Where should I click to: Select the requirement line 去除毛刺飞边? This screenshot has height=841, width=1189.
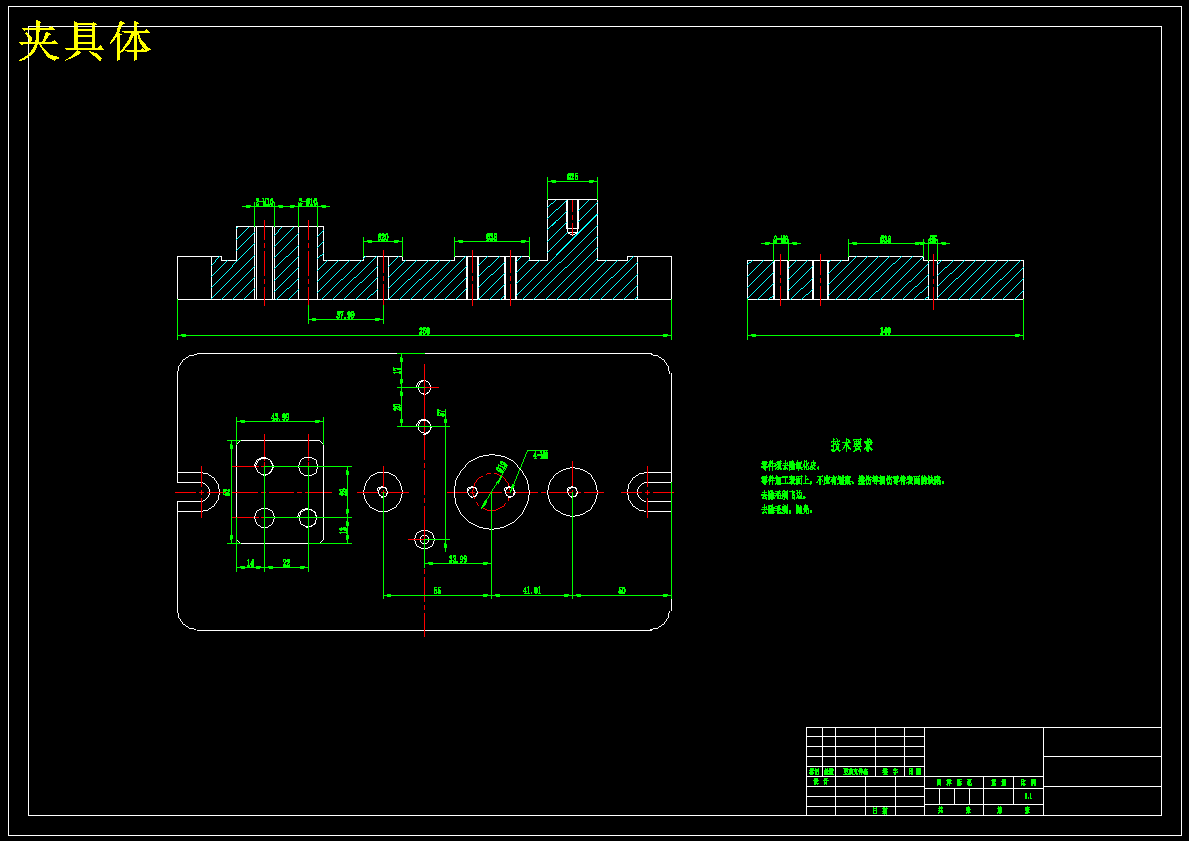tap(784, 494)
